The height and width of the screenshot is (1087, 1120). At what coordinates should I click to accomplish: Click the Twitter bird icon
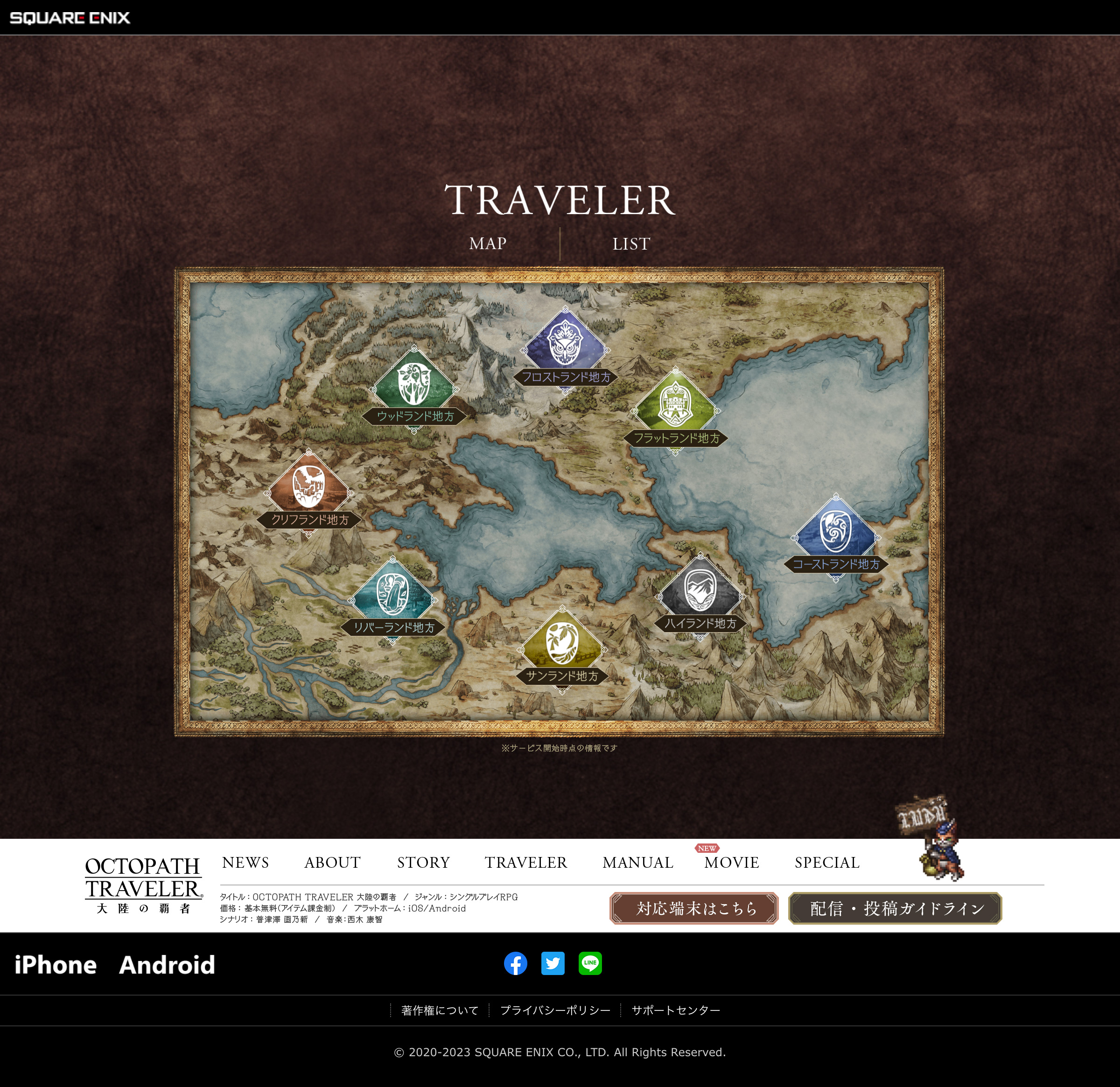(x=553, y=963)
